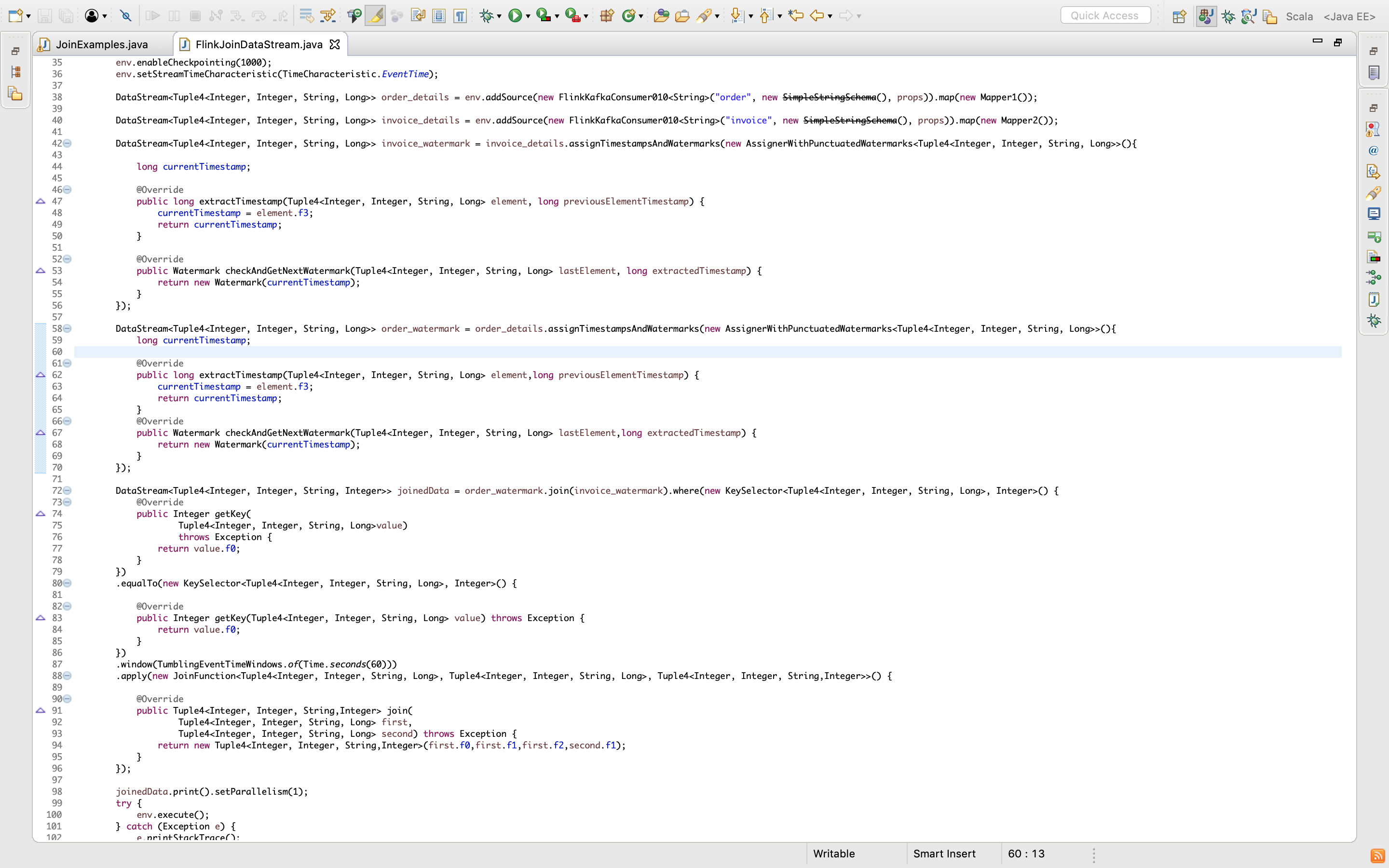Switch to Scala perspective
The width and height of the screenshot is (1389, 868).
click(1299, 16)
